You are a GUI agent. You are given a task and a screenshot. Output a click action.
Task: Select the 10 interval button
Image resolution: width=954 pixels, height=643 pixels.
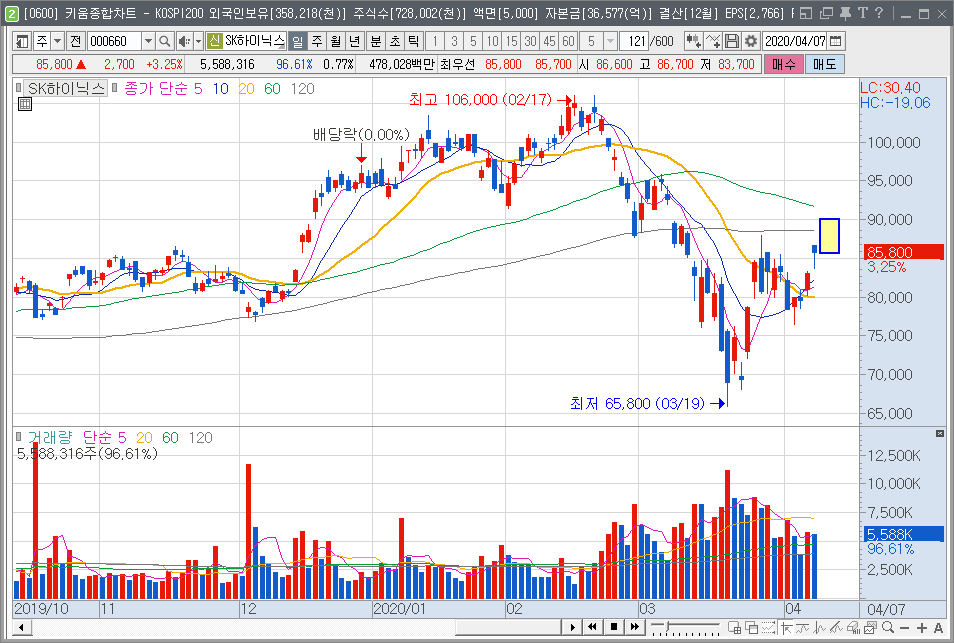point(492,41)
